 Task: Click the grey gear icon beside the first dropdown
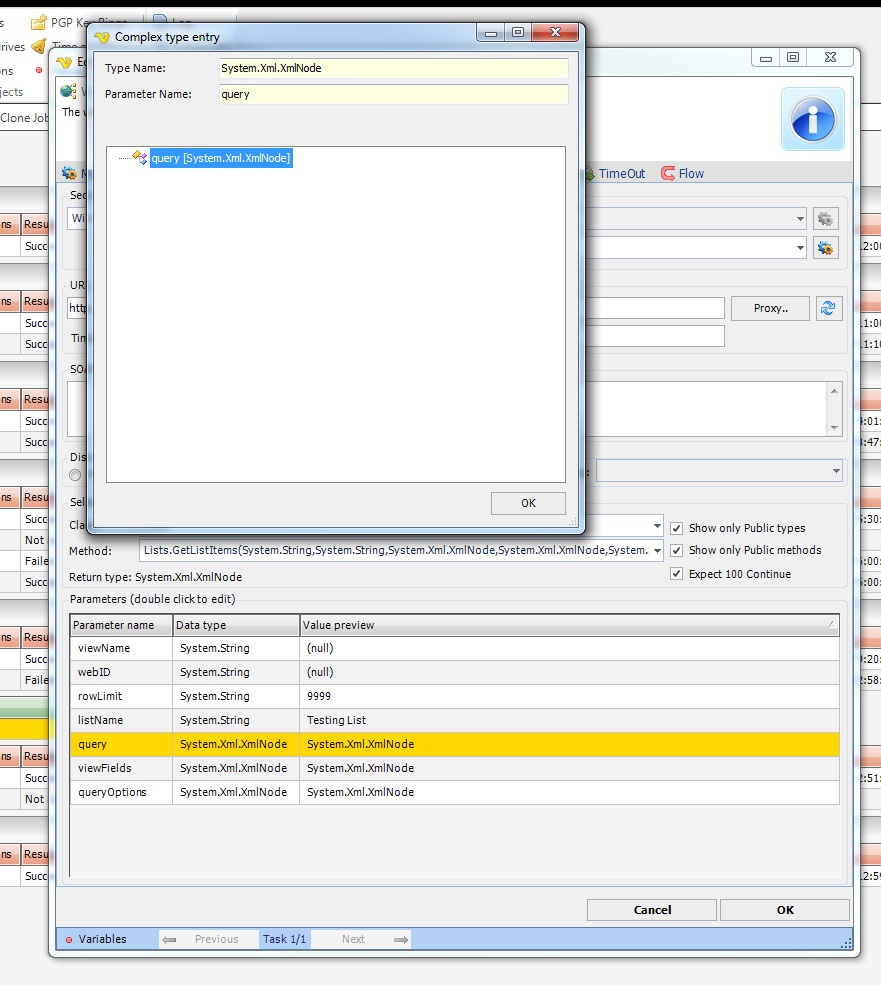(825, 218)
